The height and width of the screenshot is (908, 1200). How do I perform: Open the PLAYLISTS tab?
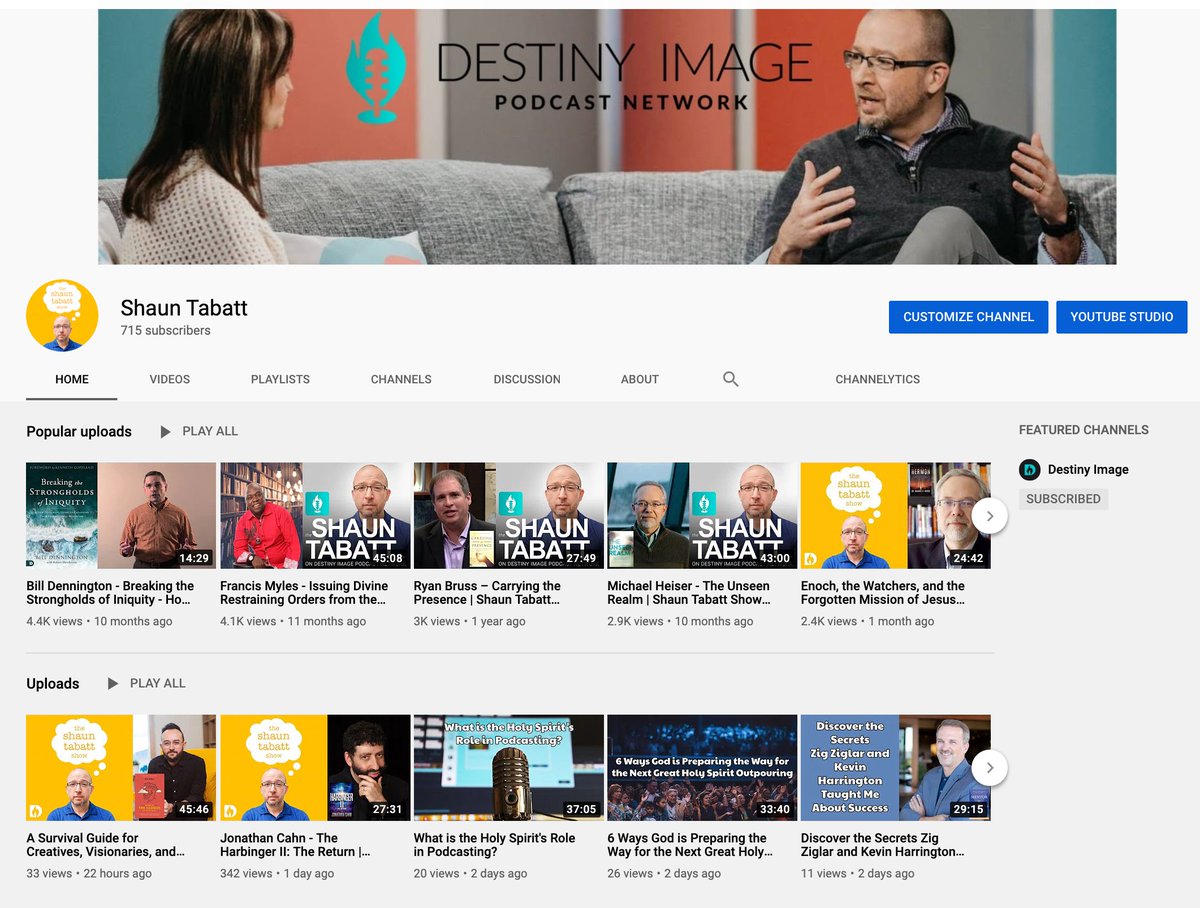280,379
